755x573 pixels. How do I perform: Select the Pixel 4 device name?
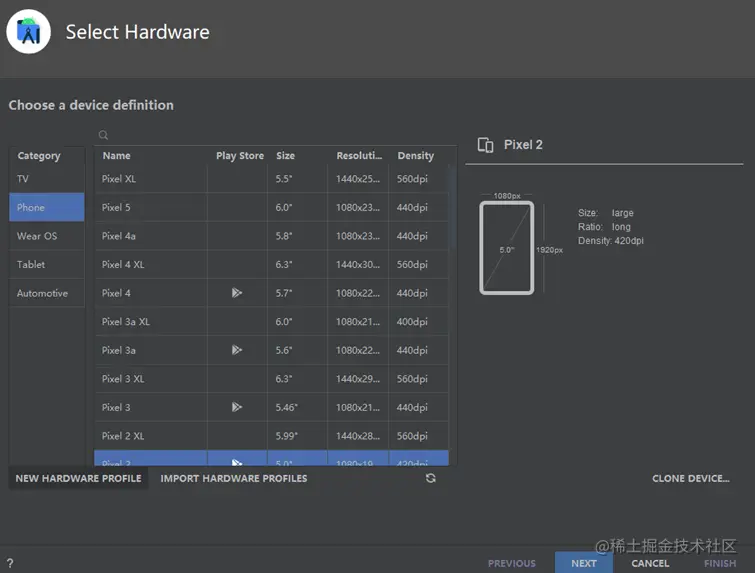pyautogui.click(x=116, y=293)
